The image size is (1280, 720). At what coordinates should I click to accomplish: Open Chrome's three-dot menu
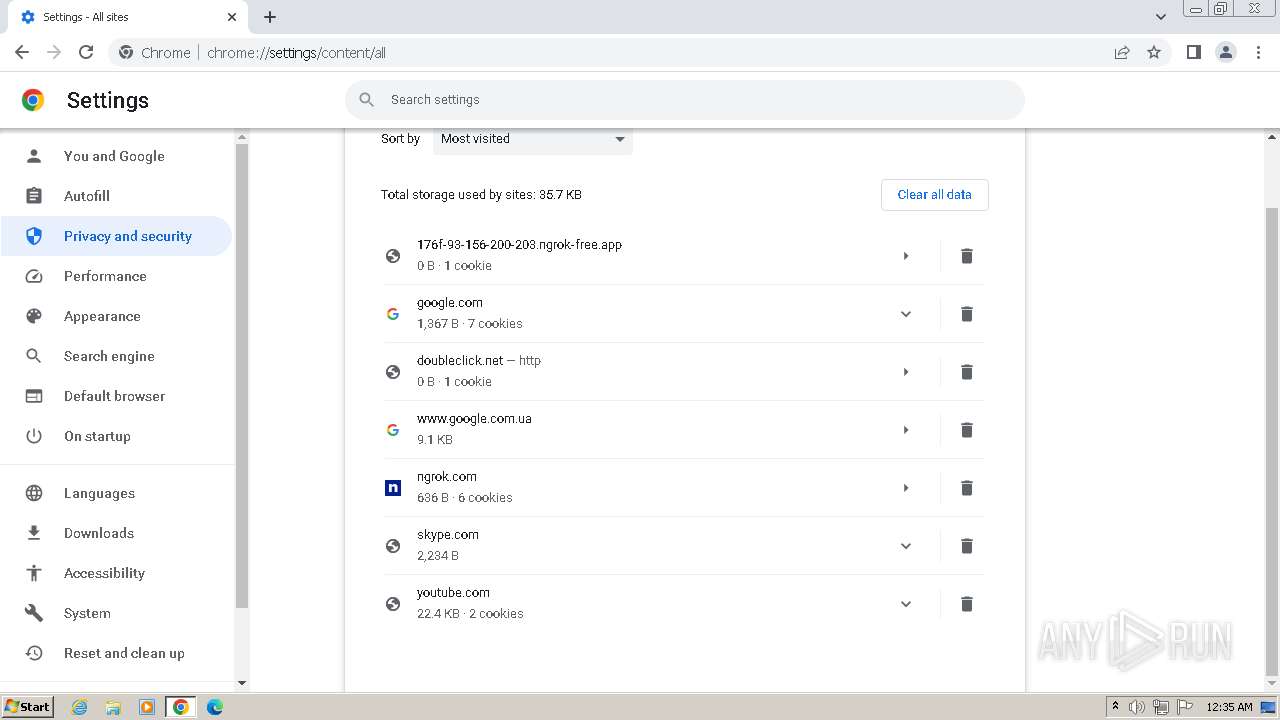point(1259,52)
